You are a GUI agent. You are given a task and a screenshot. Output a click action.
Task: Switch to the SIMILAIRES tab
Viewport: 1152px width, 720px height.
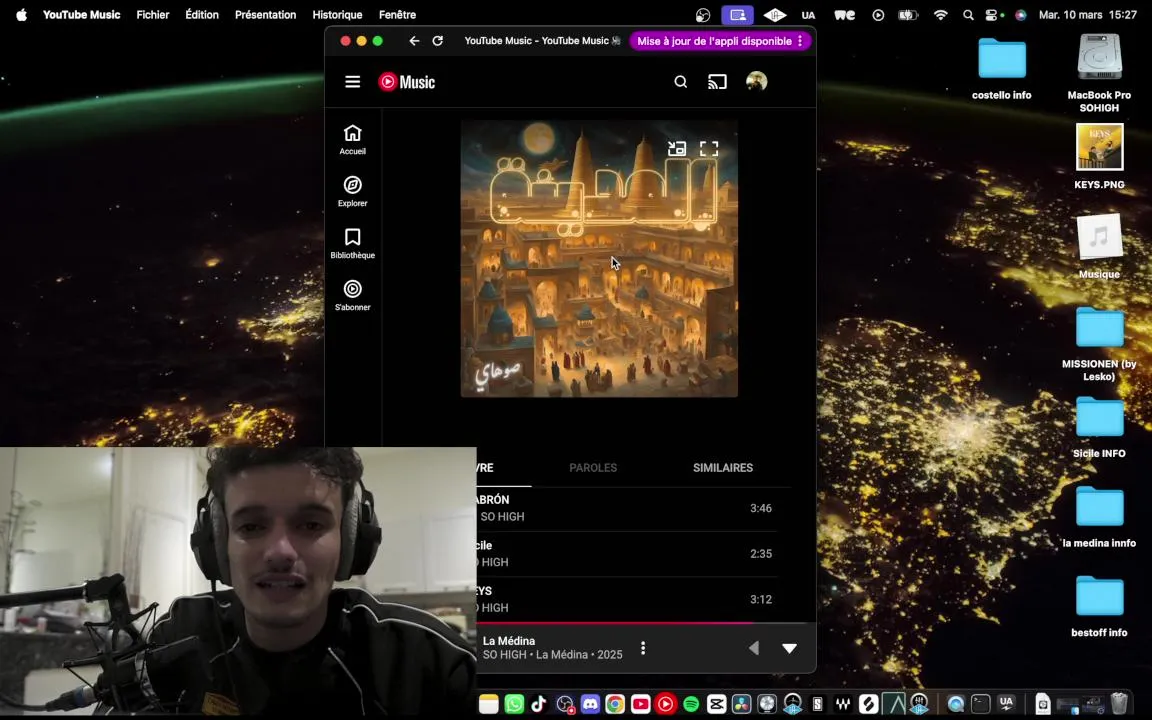723,467
